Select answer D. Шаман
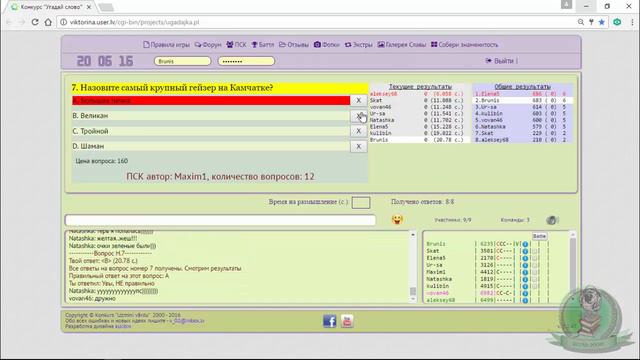This screenshot has height=360, width=640. [211, 146]
